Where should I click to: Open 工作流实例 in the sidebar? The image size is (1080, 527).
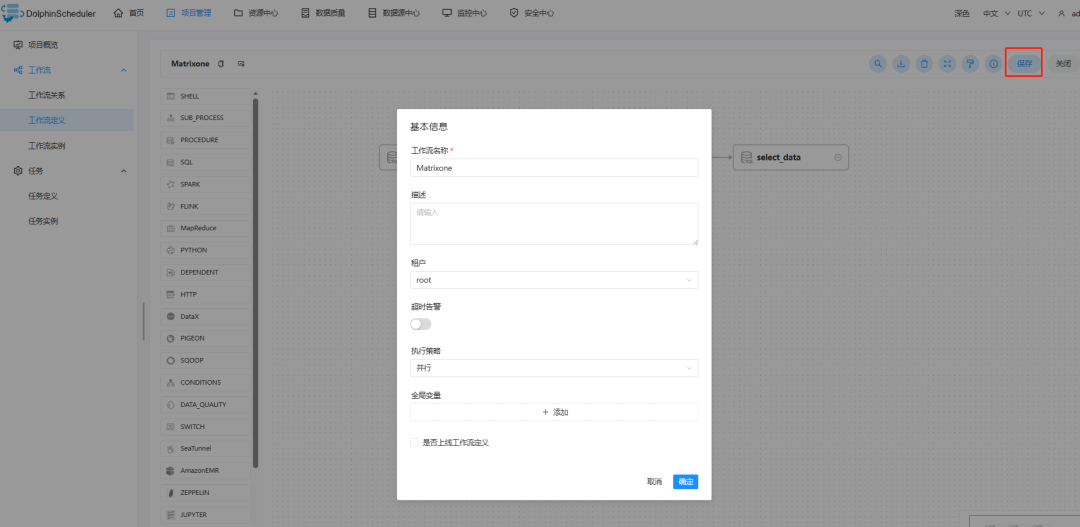(x=47, y=145)
